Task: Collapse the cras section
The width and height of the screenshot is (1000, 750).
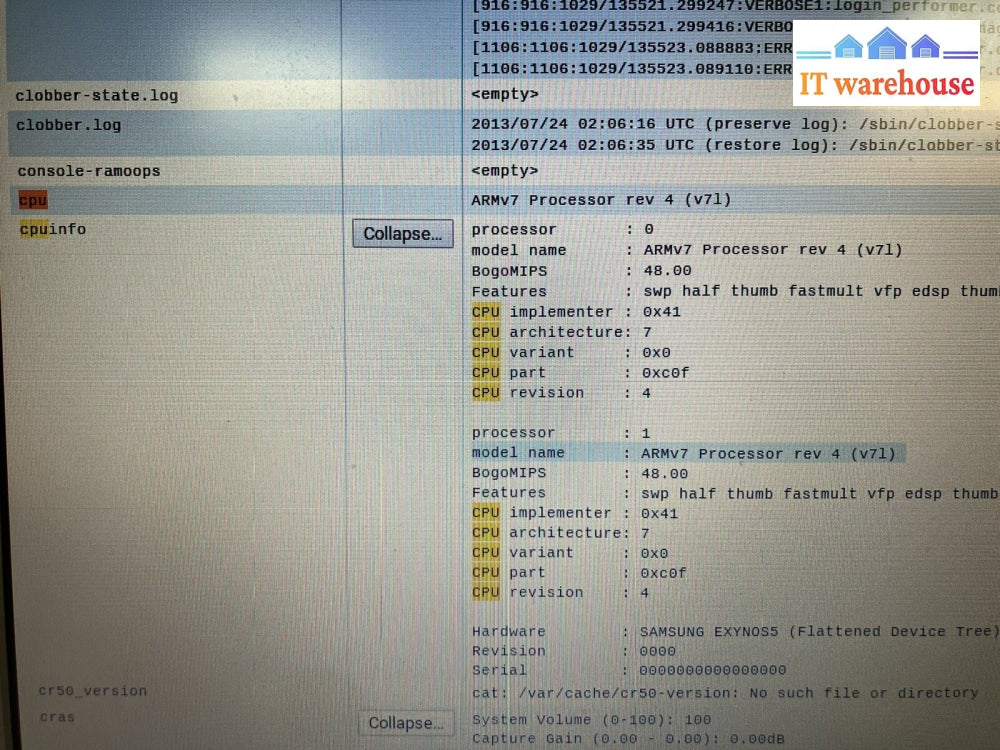Action: click(406, 723)
